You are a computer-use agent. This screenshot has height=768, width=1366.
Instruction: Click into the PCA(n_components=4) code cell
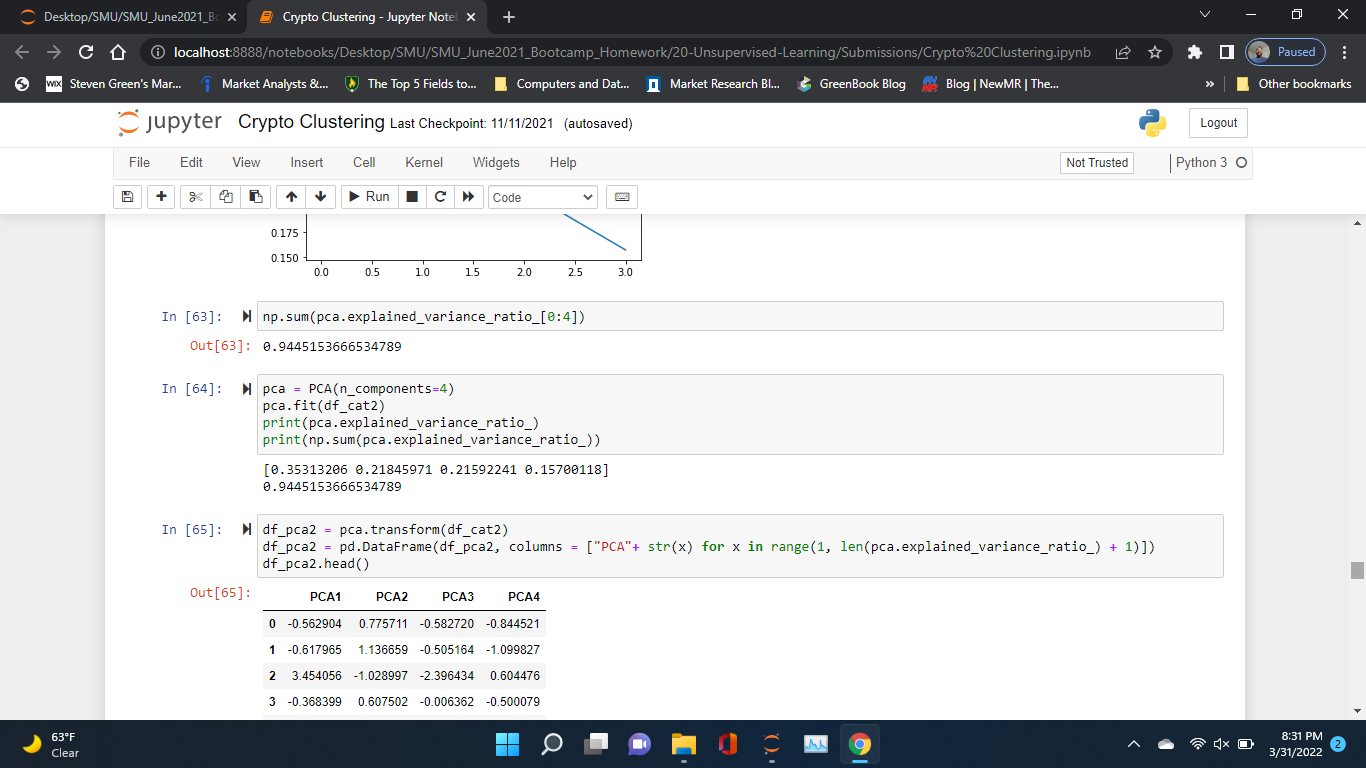coord(740,414)
